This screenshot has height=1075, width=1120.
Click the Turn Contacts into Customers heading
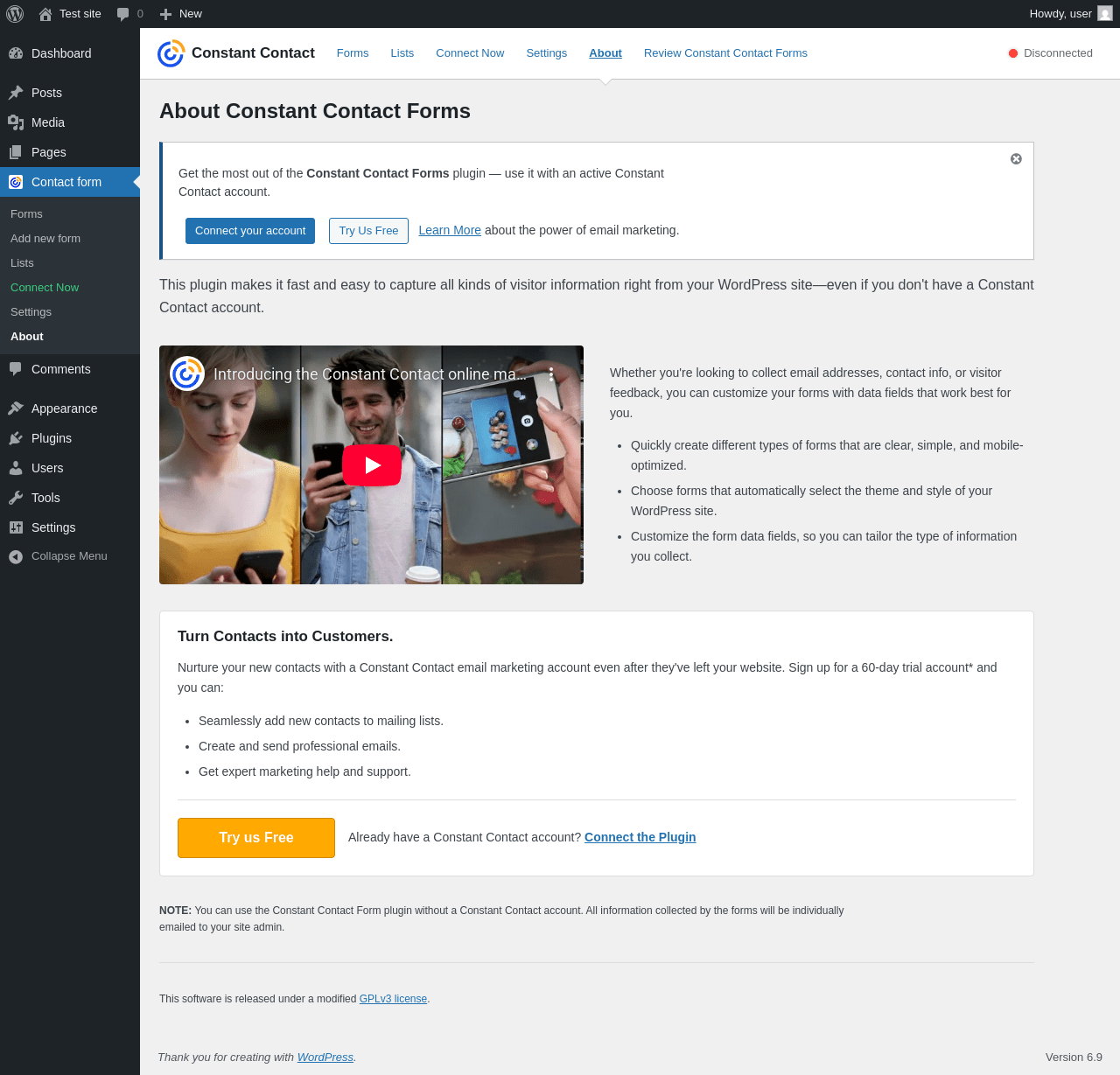[x=285, y=637]
